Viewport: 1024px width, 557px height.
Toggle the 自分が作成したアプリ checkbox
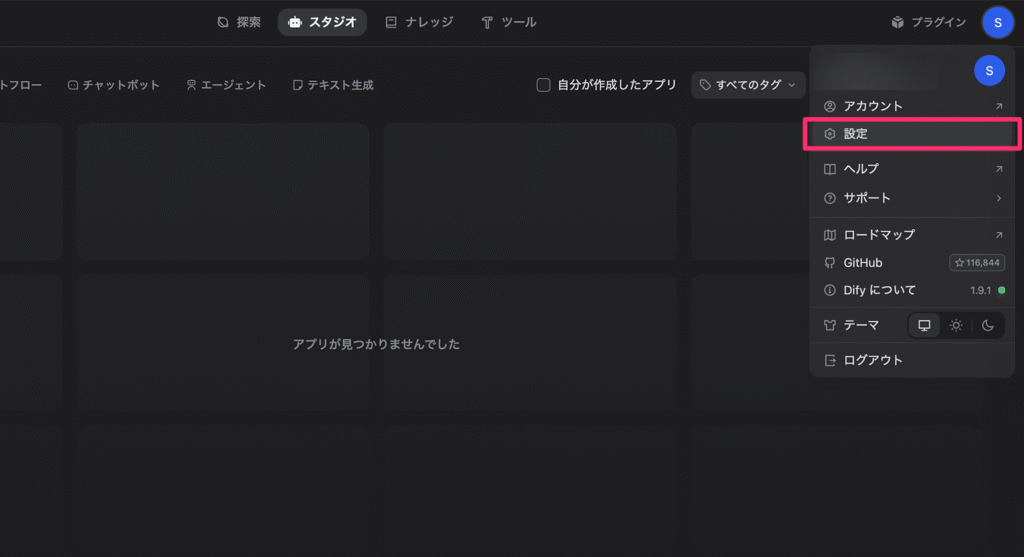point(544,85)
